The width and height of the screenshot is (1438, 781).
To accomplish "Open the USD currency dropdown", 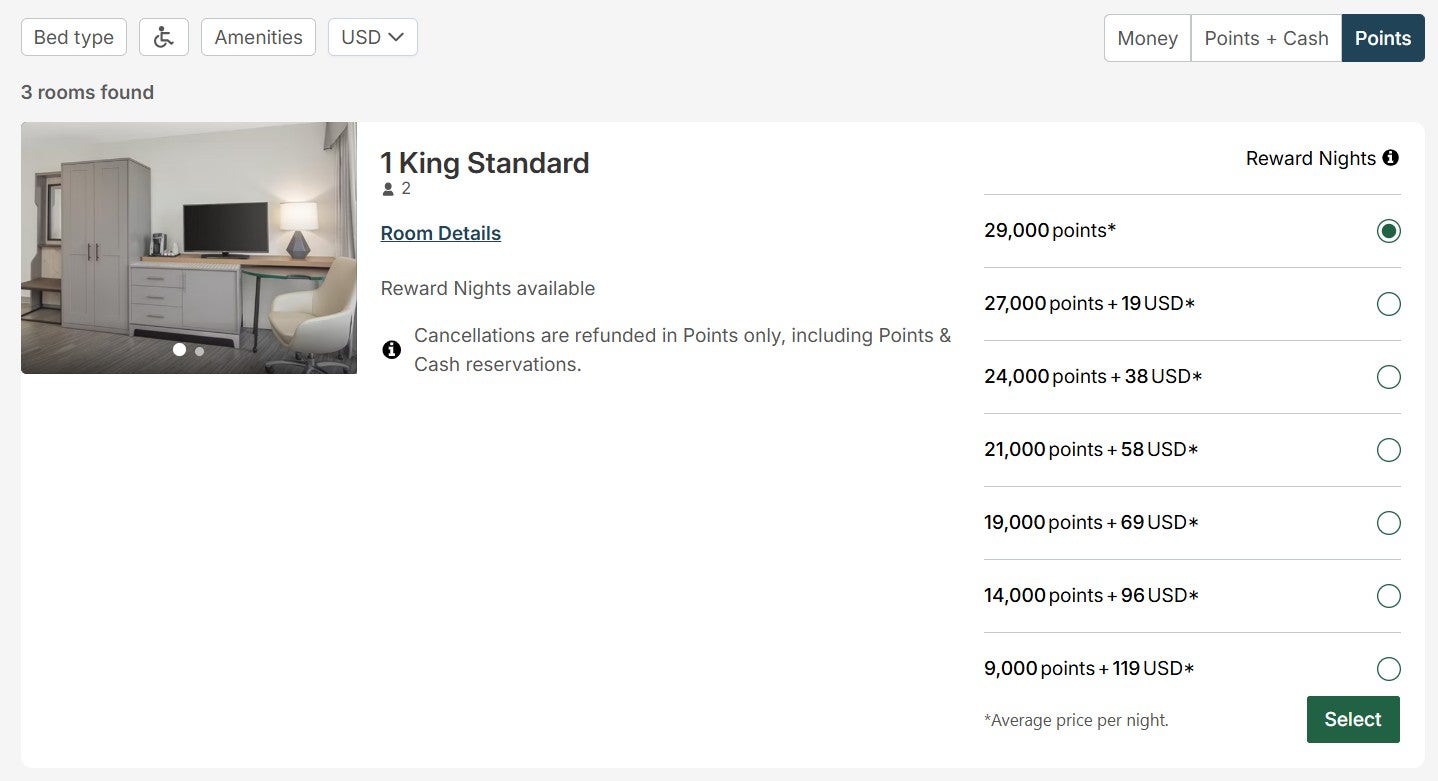I will (372, 36).
